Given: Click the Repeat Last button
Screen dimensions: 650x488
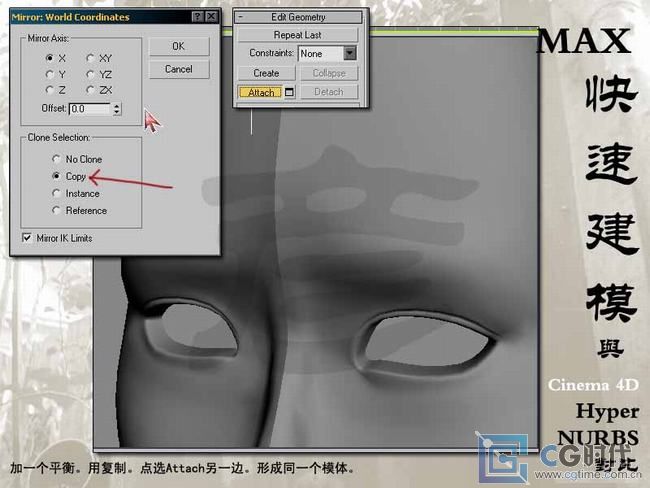Looking at the screenshot, I should click(x=298, y=35).
